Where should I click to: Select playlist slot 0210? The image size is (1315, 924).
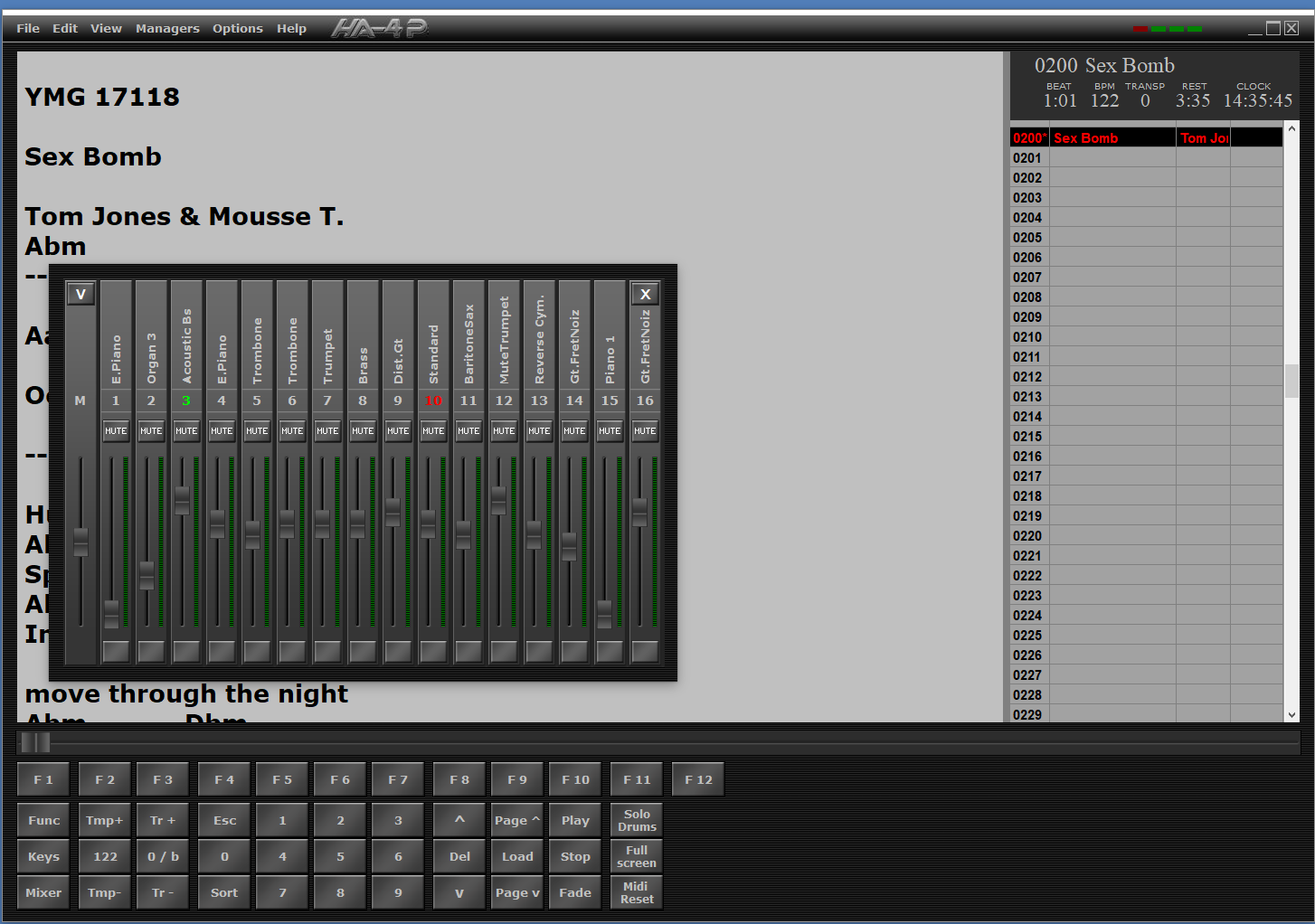tap(1146, 336)
